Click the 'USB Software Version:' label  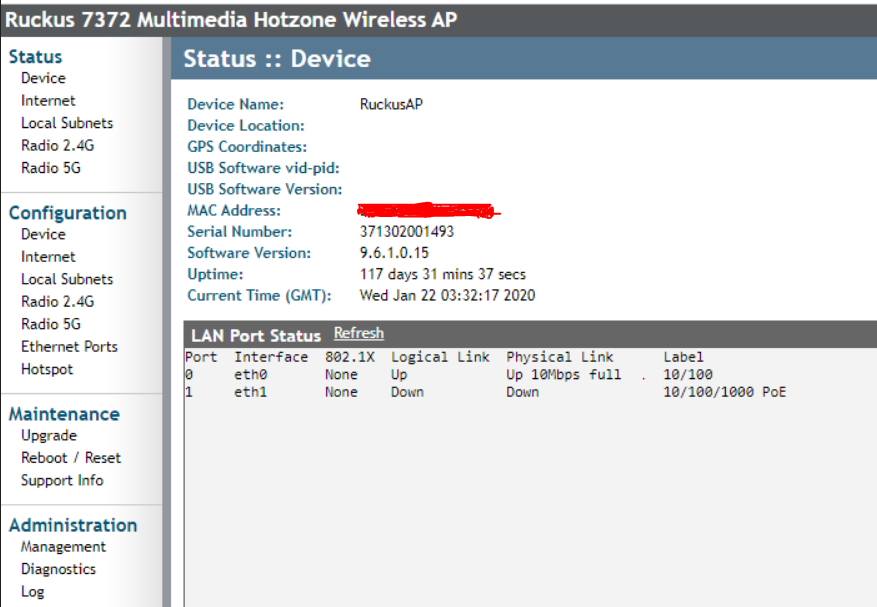point(265,190)
